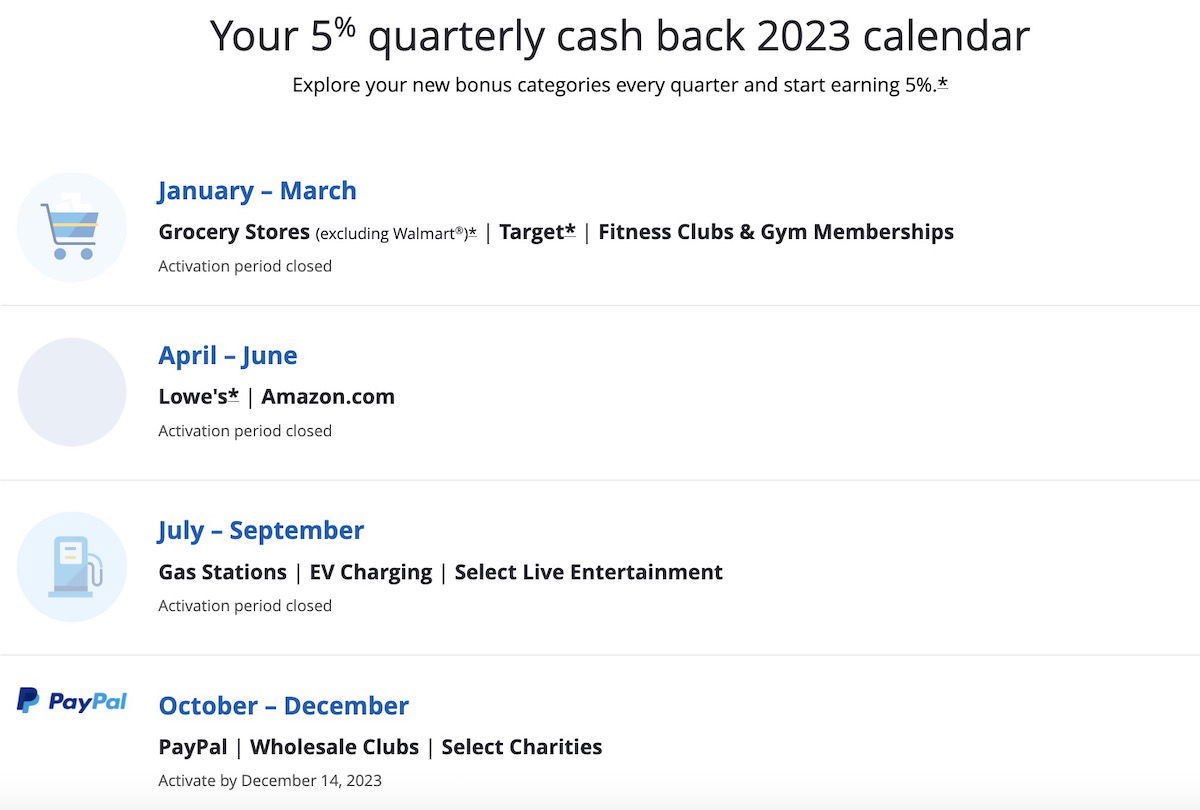Click the PayPal logo icon
This screenshot has height=810, width=1200.
pyautogui.click(x=72, y=701)
